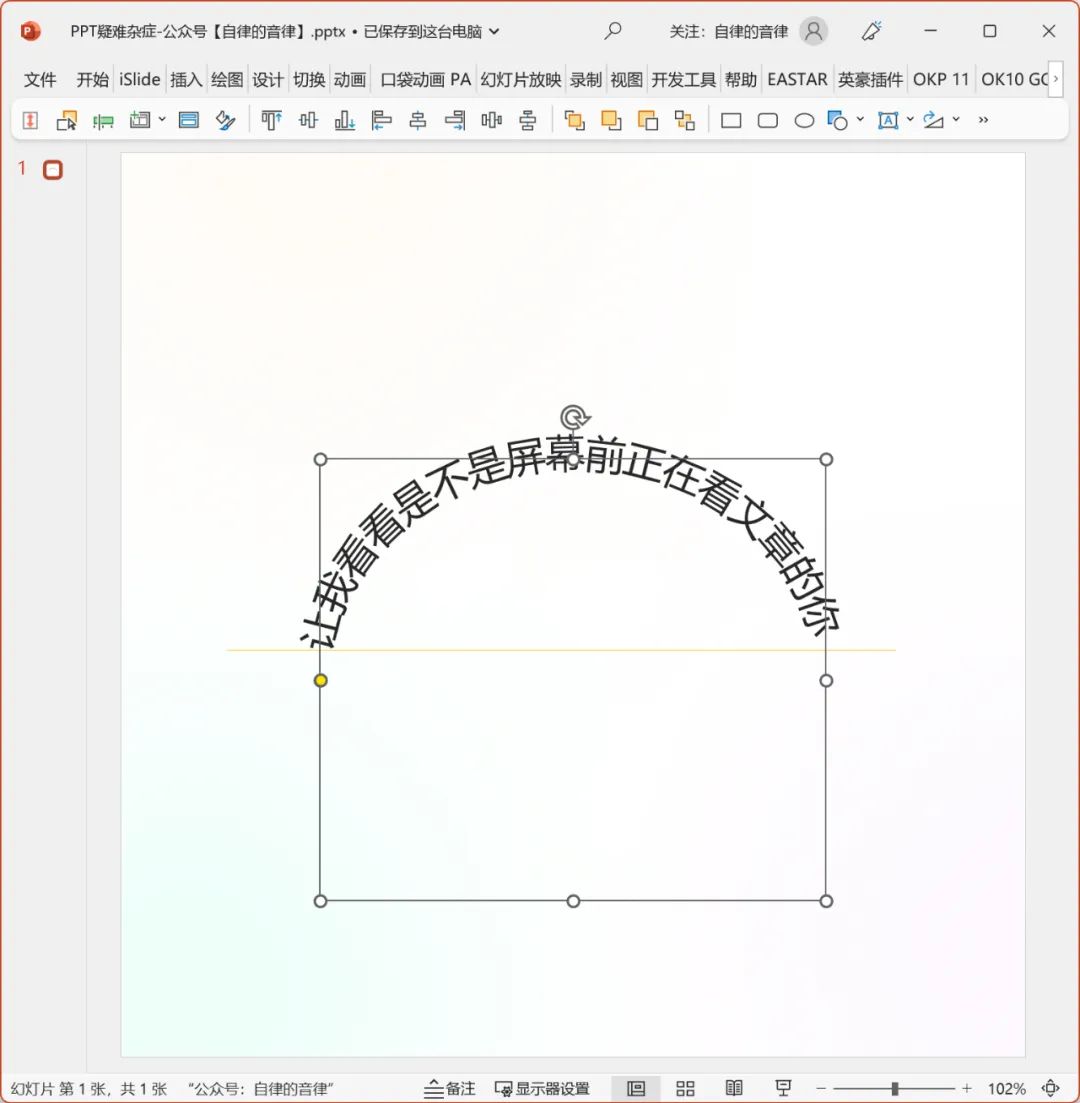Viewport: 1080px width, 1103px height.
Task: Click the rotate objects icon
Action: click(x=934, y=120)
